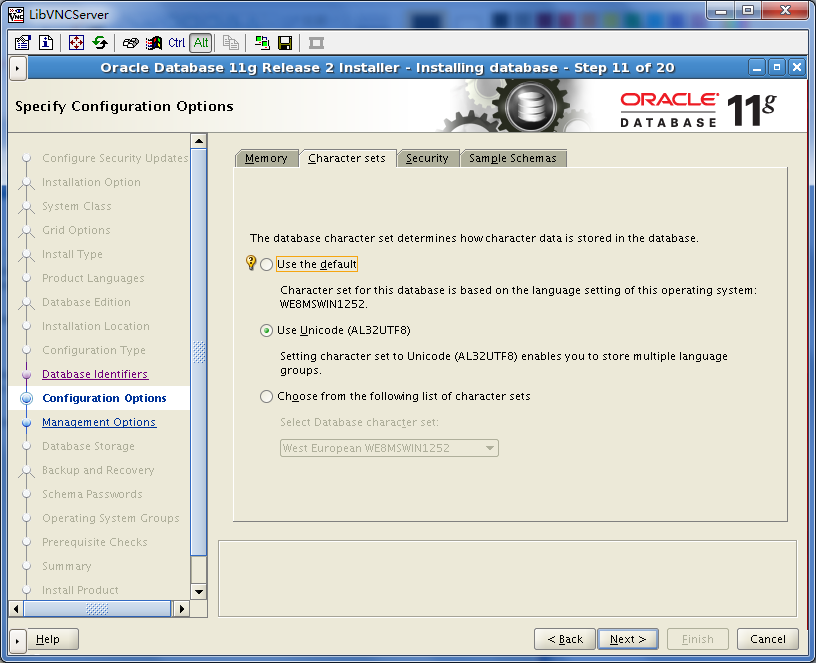Click the empty message area below tabs
The image size is (816, 663).
[x=507, y=579]
